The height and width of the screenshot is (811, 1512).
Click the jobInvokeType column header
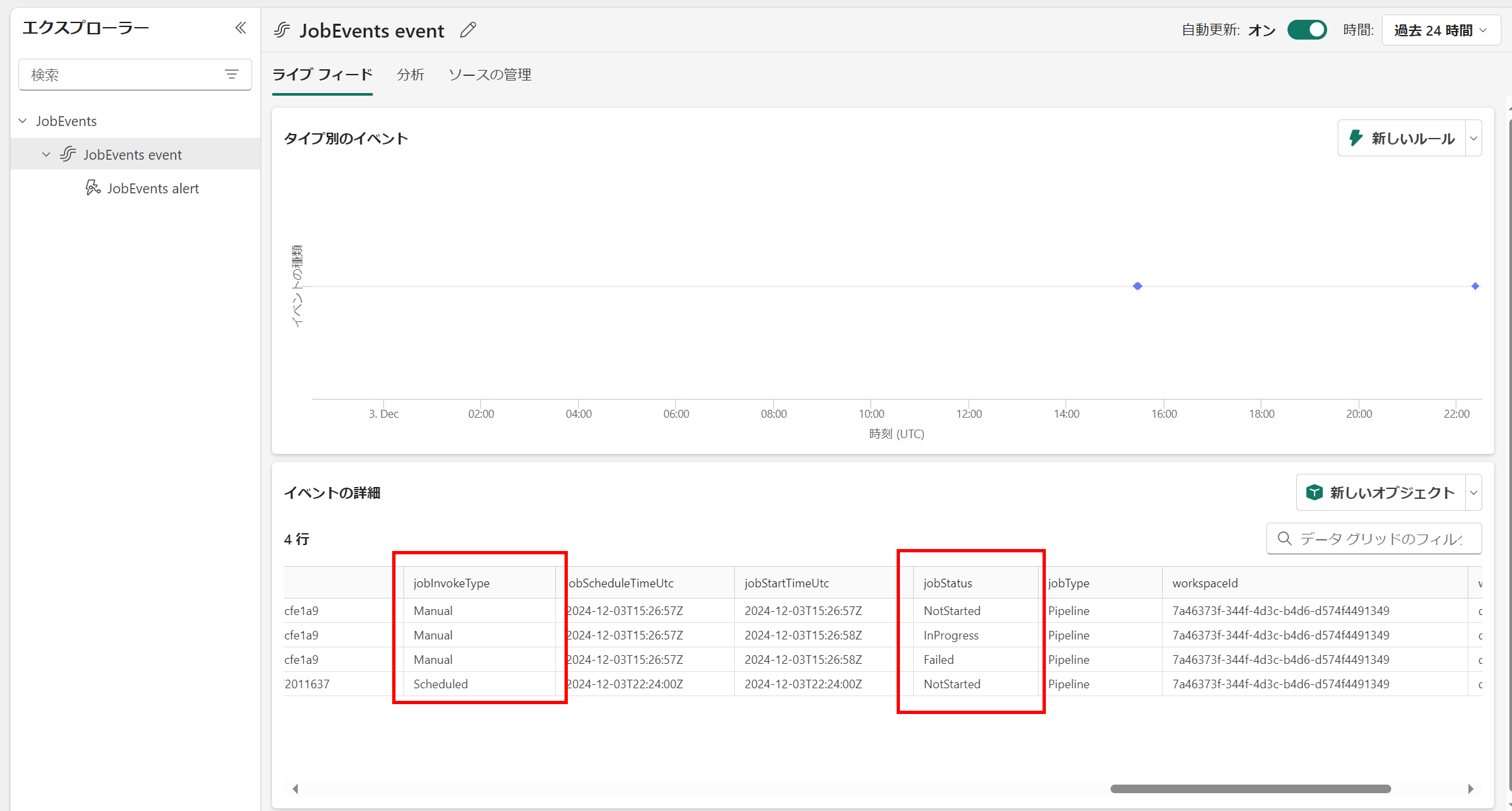pyautogui.click(x=452, y=583)
